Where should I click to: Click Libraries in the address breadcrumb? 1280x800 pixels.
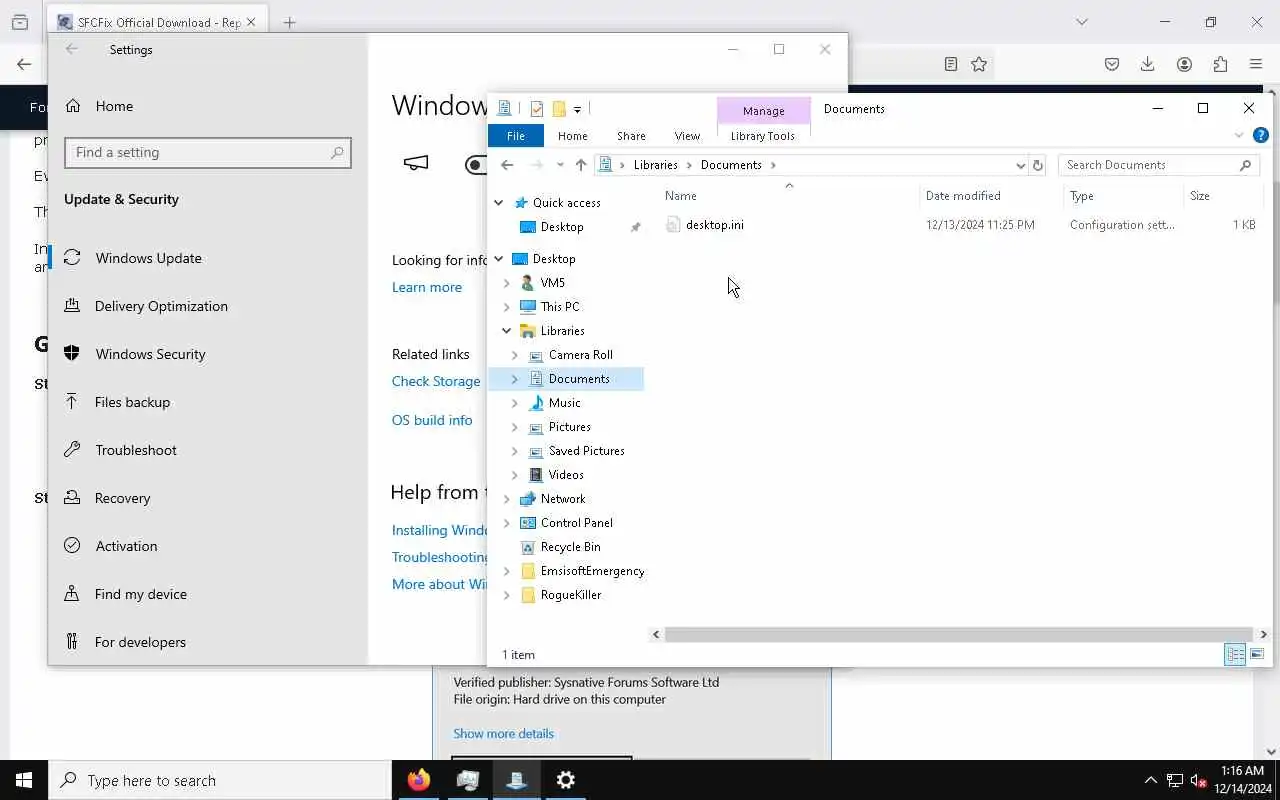point(655,165)
